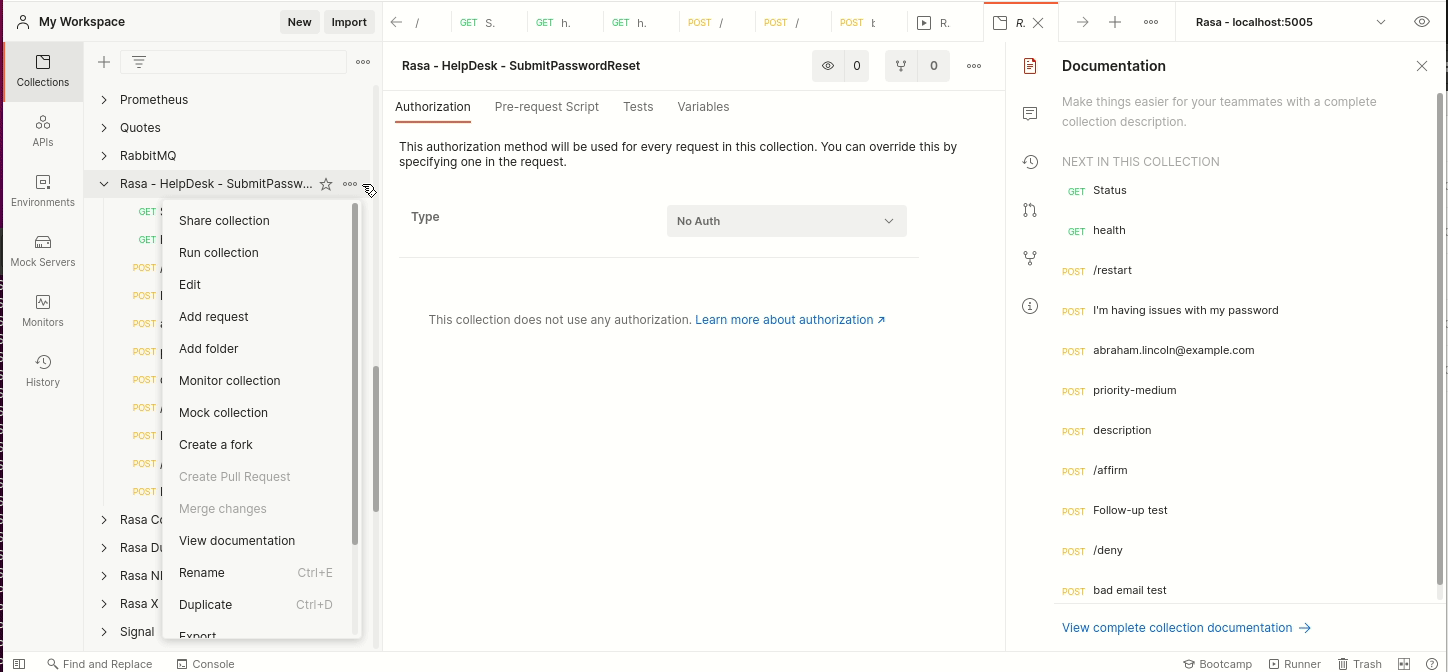Click the Import button
The width and height of the screenshot is (1448, 672).
point(349,22)
